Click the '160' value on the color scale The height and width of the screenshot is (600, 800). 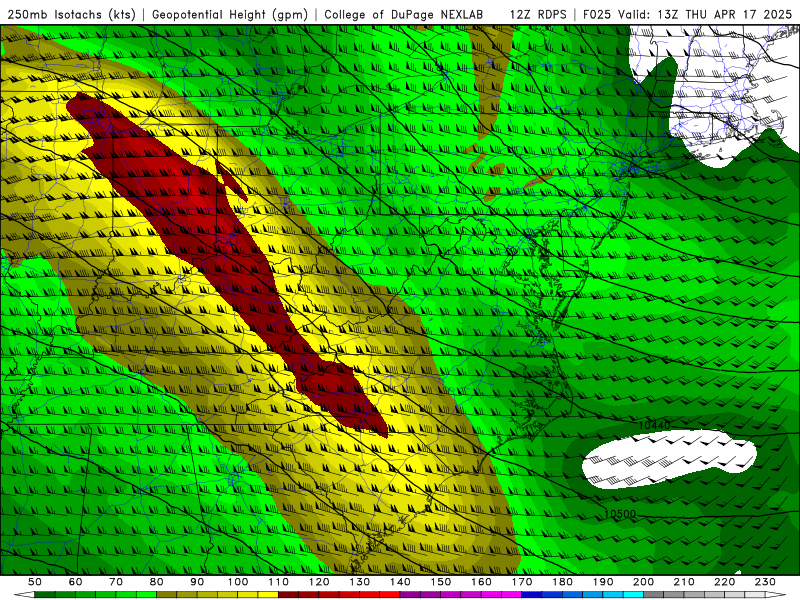[481, 582]
